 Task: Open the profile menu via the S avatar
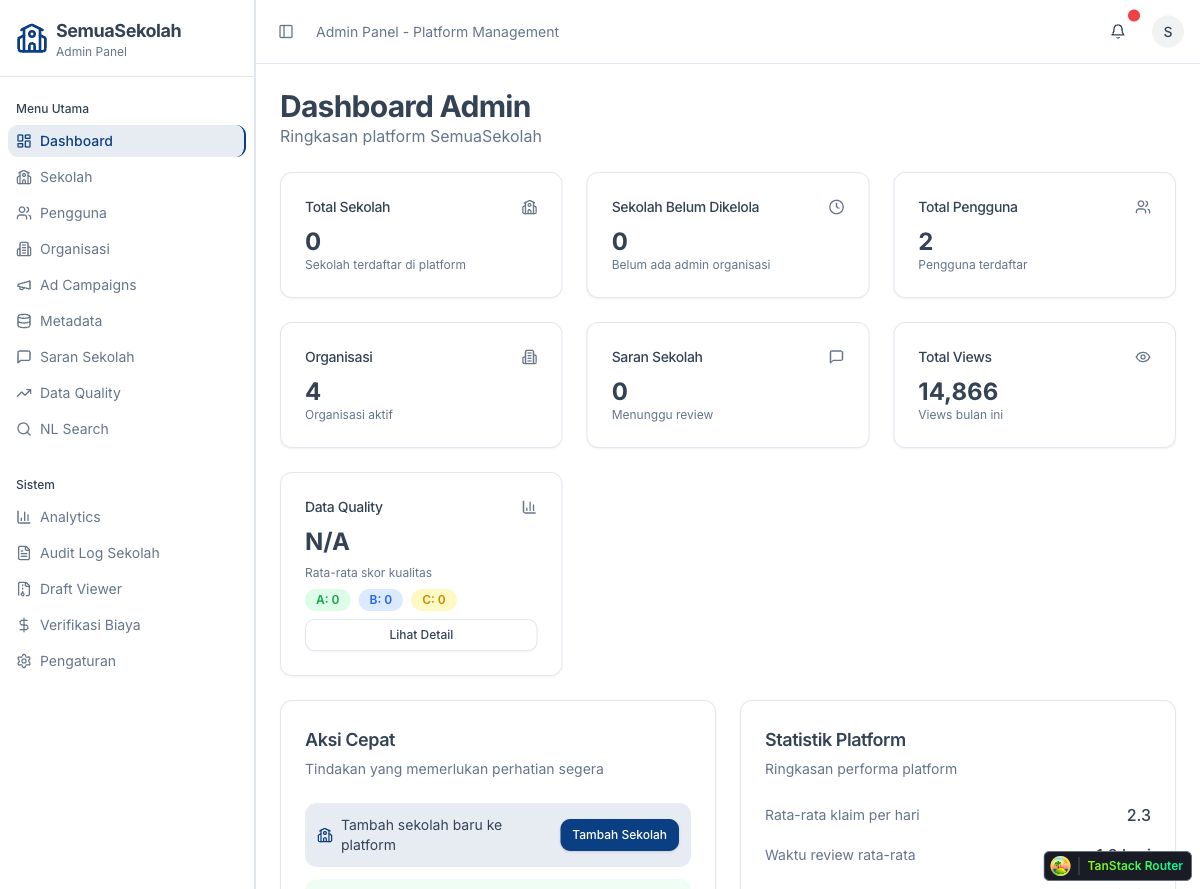1167,32
